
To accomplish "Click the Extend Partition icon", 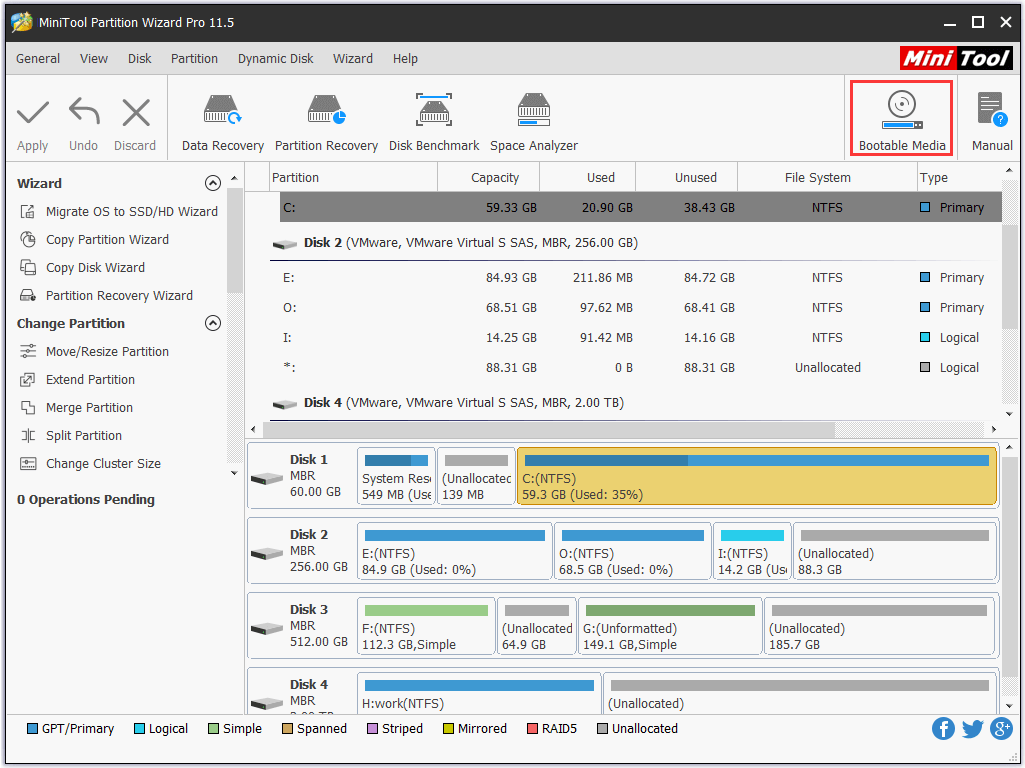I will 27,379.
